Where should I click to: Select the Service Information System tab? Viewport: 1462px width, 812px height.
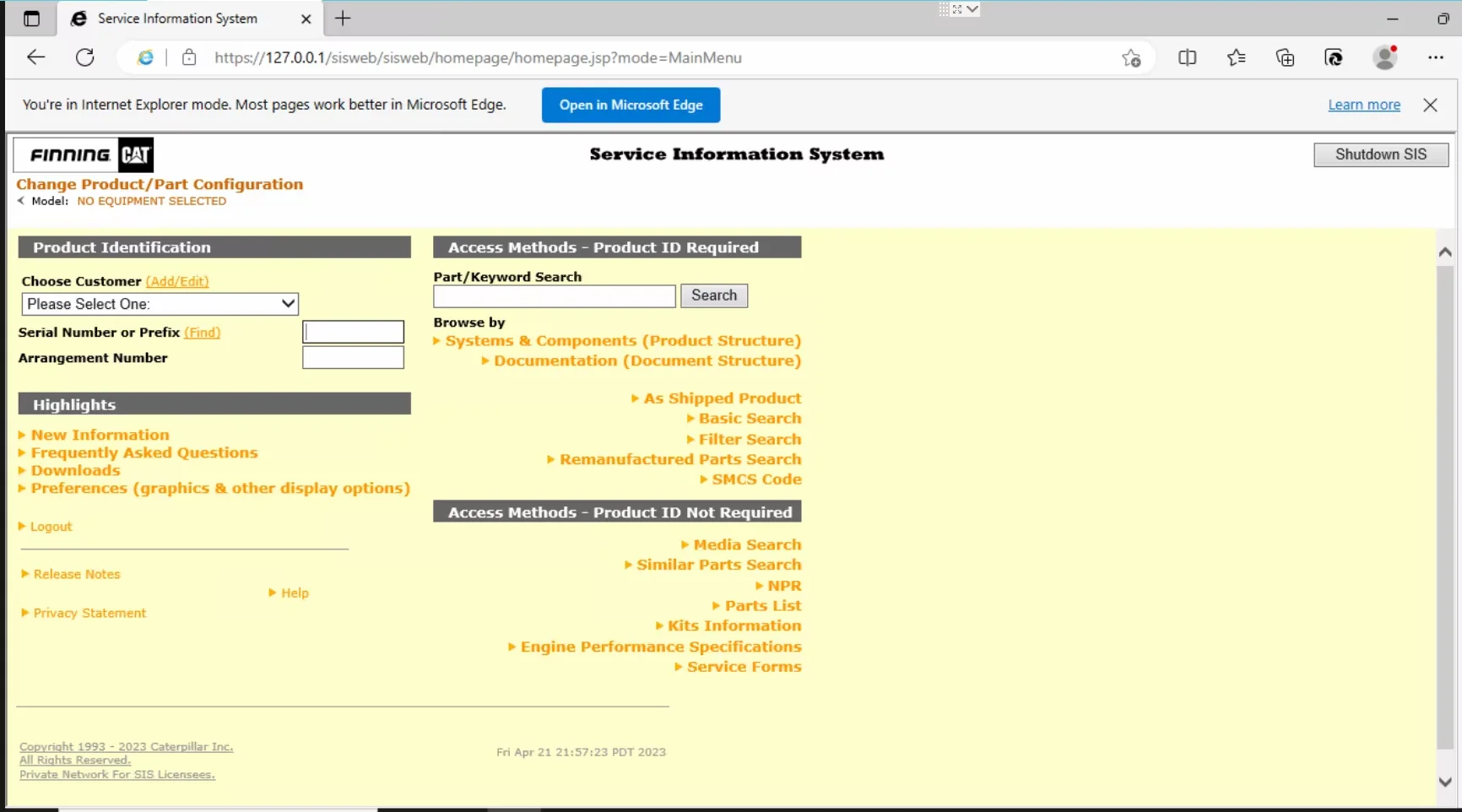pyautogui.click(x=177, y=19)
